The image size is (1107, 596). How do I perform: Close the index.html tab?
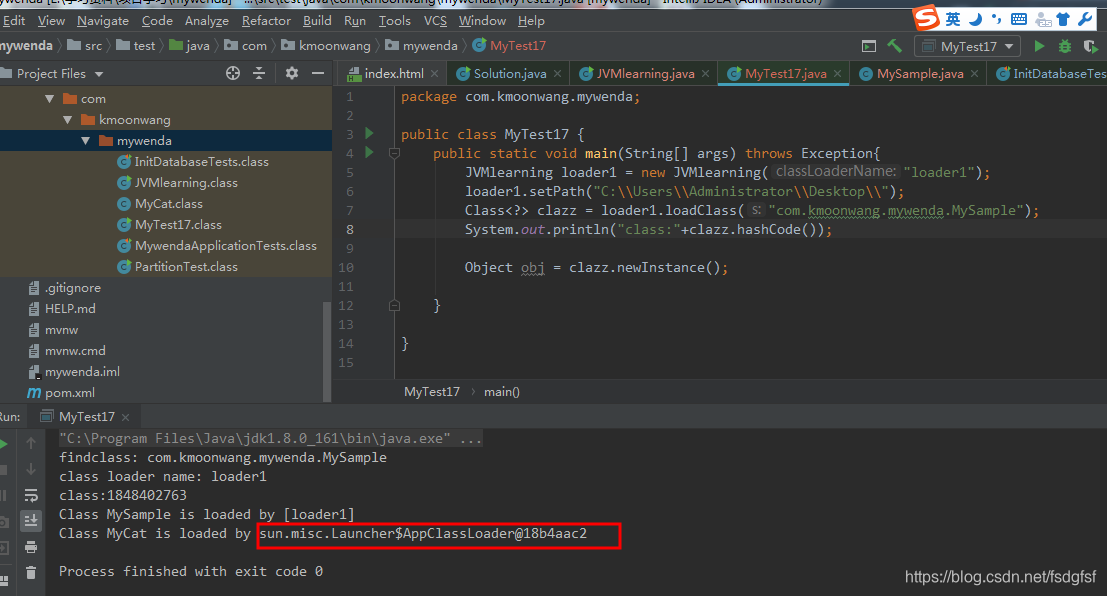point(434,73)
